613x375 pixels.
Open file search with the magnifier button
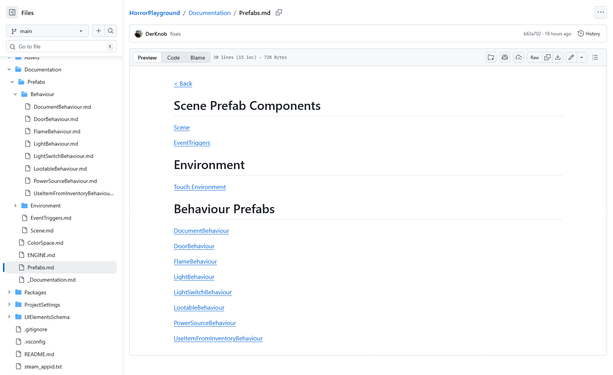pyautogui.click(x=111, y=31)
